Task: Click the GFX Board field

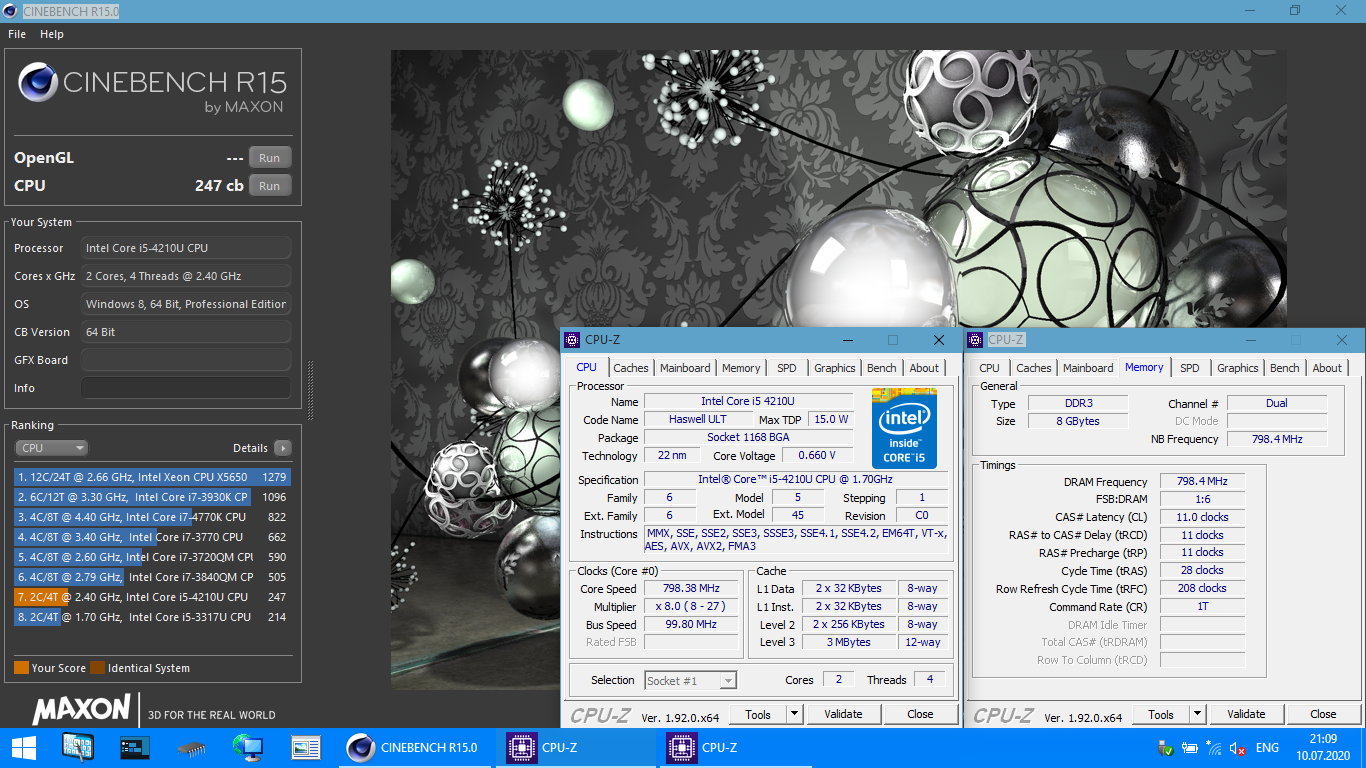Action: tap(186, 360)
